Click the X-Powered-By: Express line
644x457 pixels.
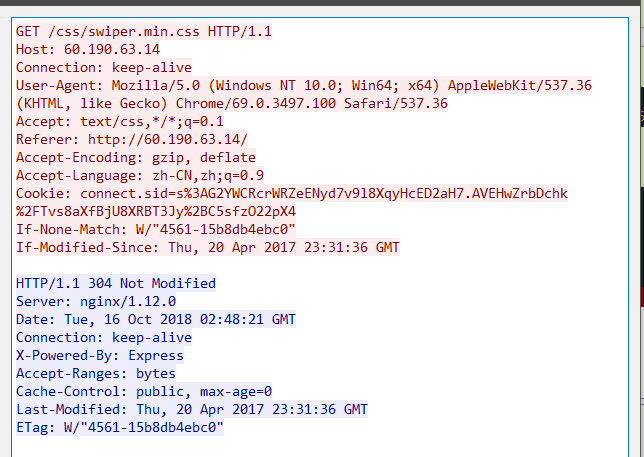coord(100,356)
